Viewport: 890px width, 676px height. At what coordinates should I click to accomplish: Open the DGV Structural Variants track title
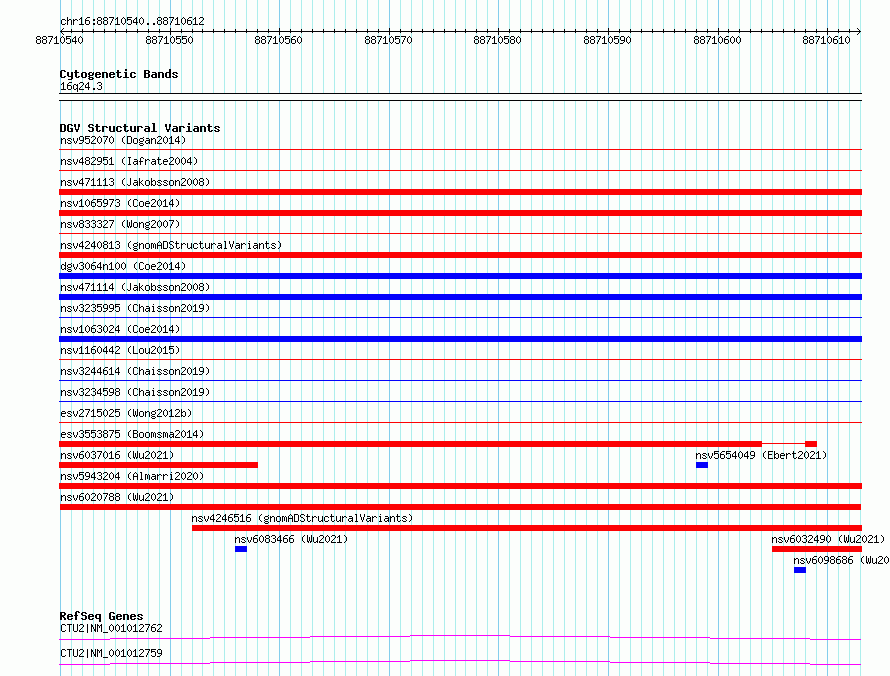[140, 128]
